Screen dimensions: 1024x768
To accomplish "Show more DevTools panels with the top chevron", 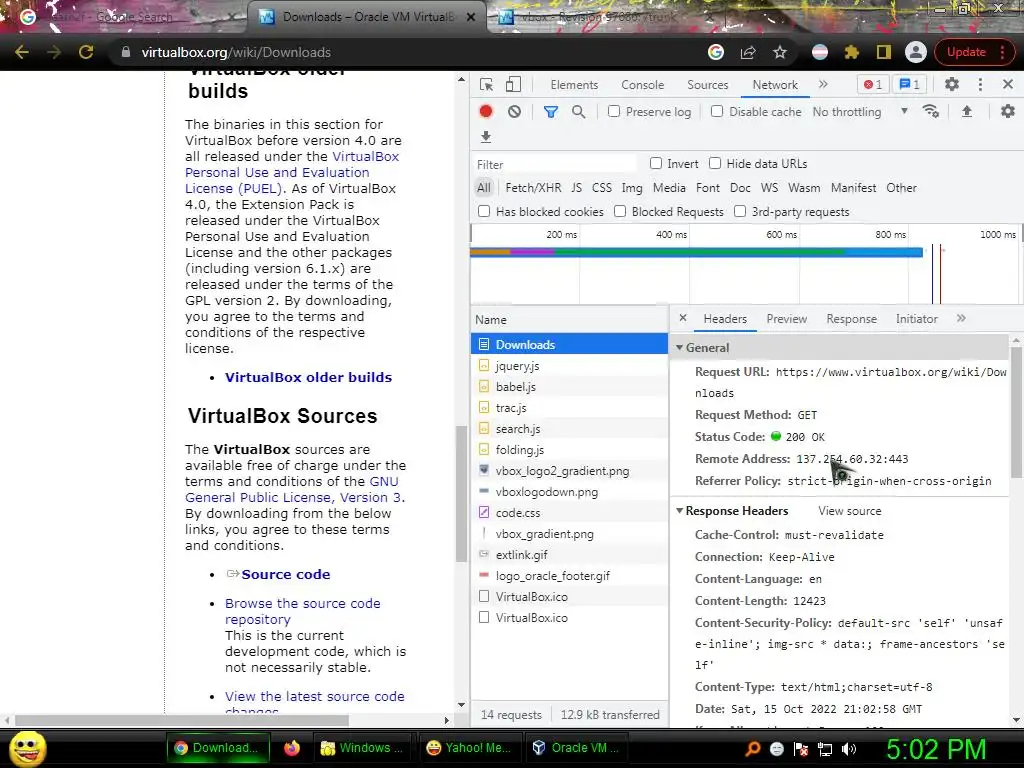I will click(x=824, y=84).
